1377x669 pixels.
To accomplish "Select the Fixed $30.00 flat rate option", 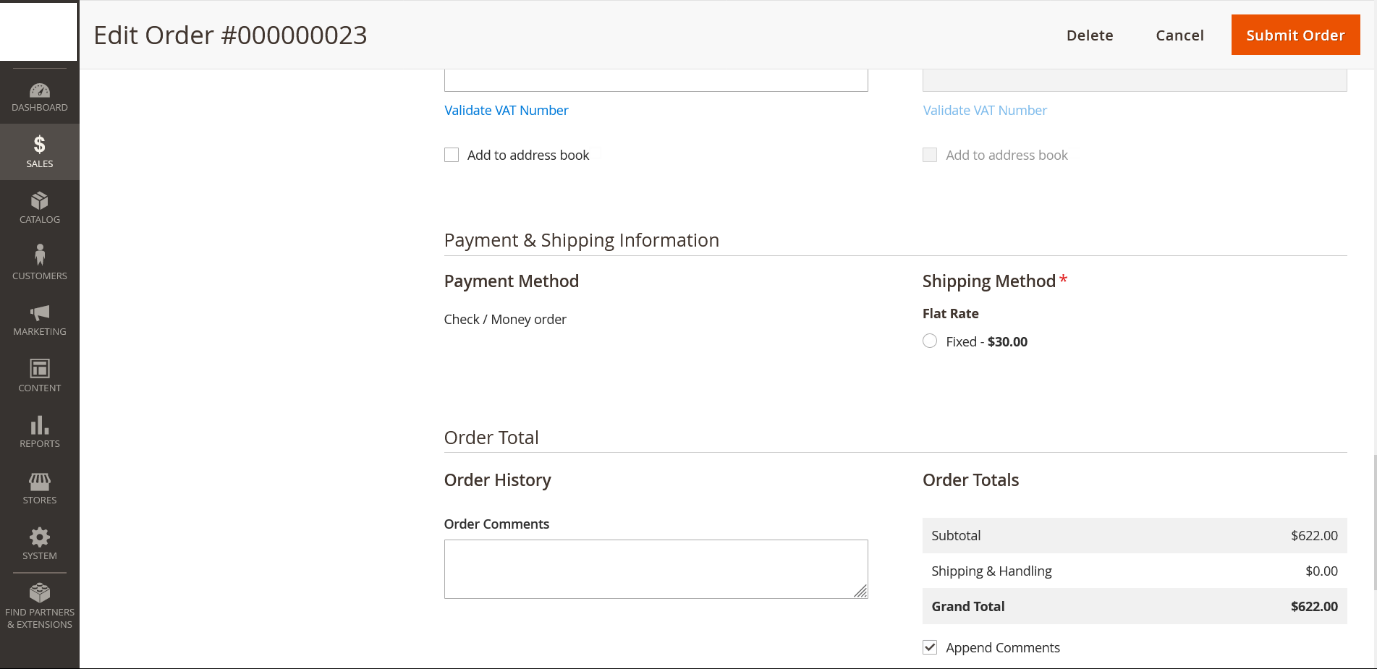I will pyautogui.click(x=930, y=342).
